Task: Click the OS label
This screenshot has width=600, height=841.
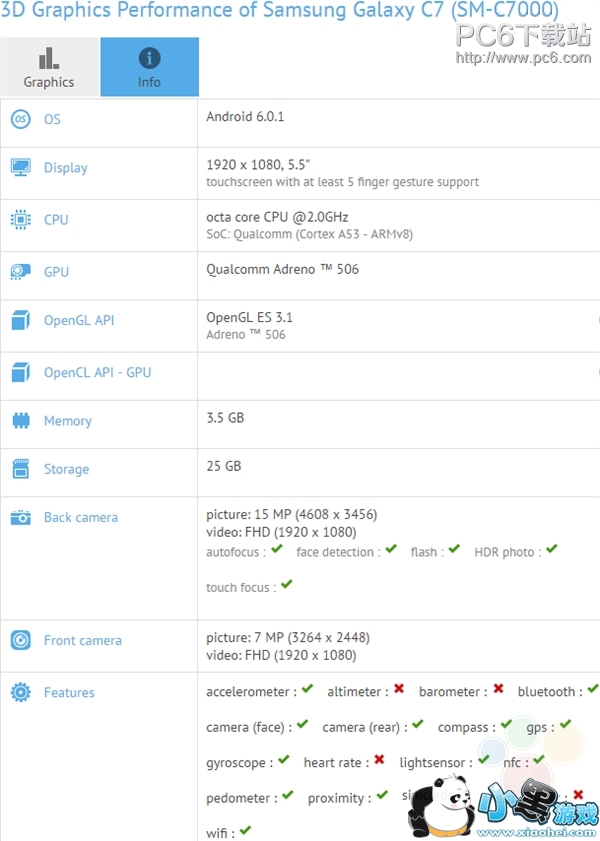Action: click(x=52, y=119)
